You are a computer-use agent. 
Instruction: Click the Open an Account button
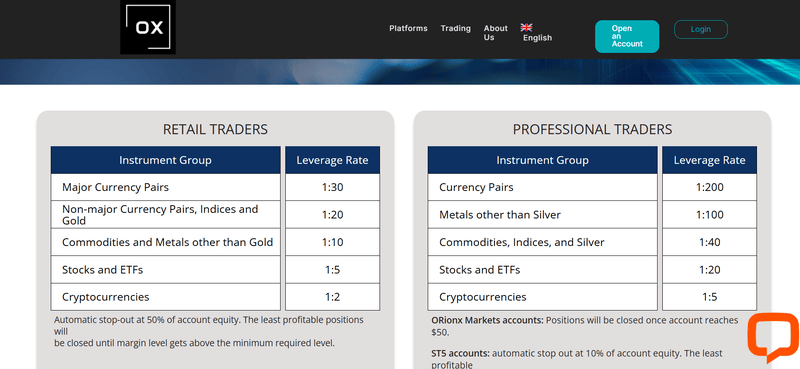[627, 36]
